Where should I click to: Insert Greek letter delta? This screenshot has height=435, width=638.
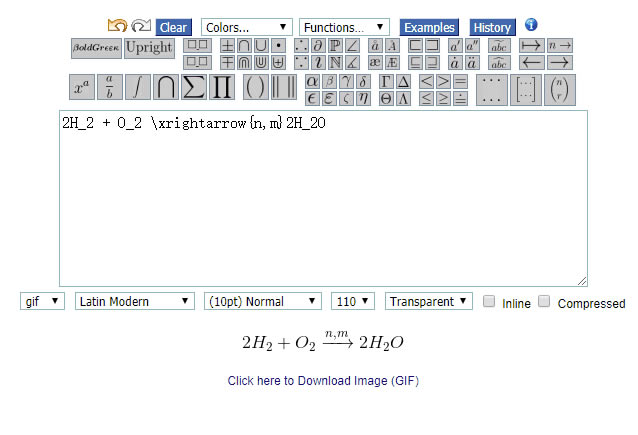363,82
